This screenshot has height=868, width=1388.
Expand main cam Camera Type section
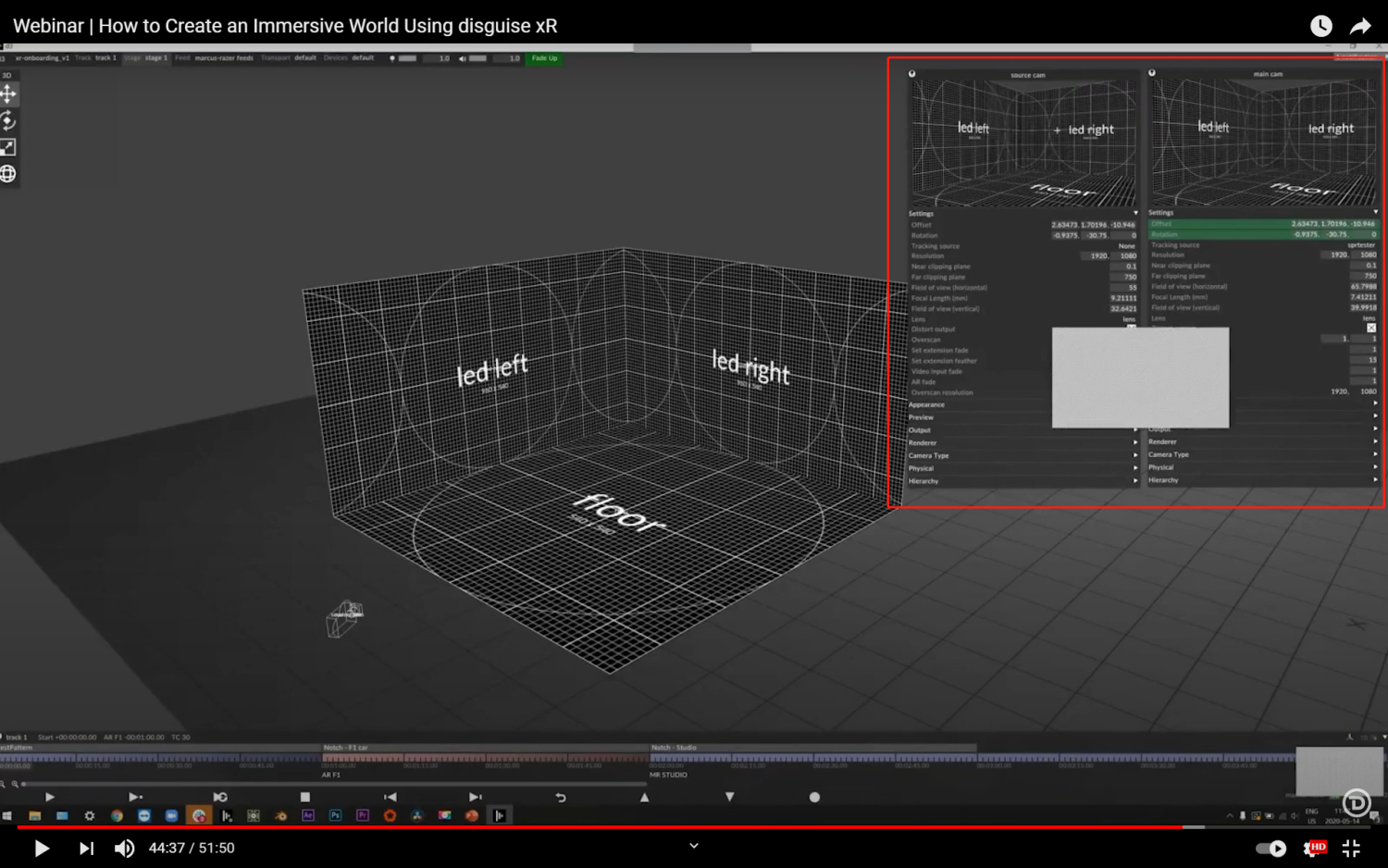pos(1263,454)
